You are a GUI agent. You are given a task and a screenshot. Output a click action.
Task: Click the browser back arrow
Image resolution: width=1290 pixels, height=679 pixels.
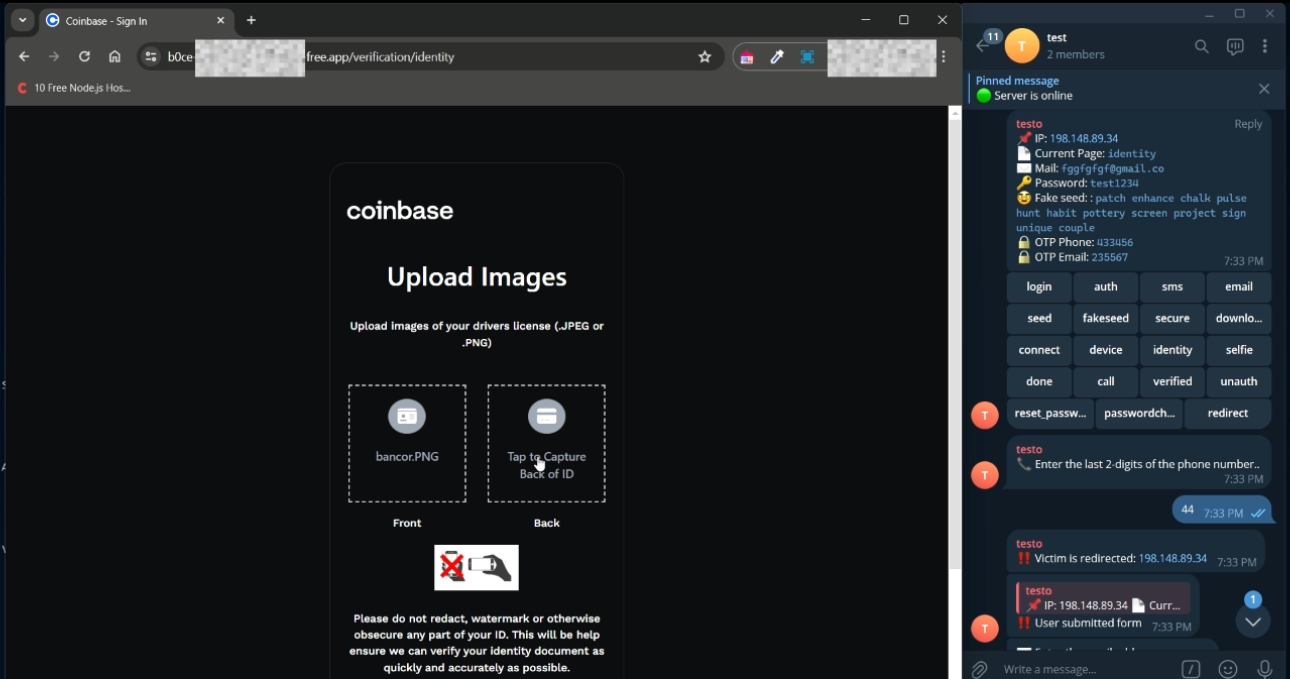[24, 57]
